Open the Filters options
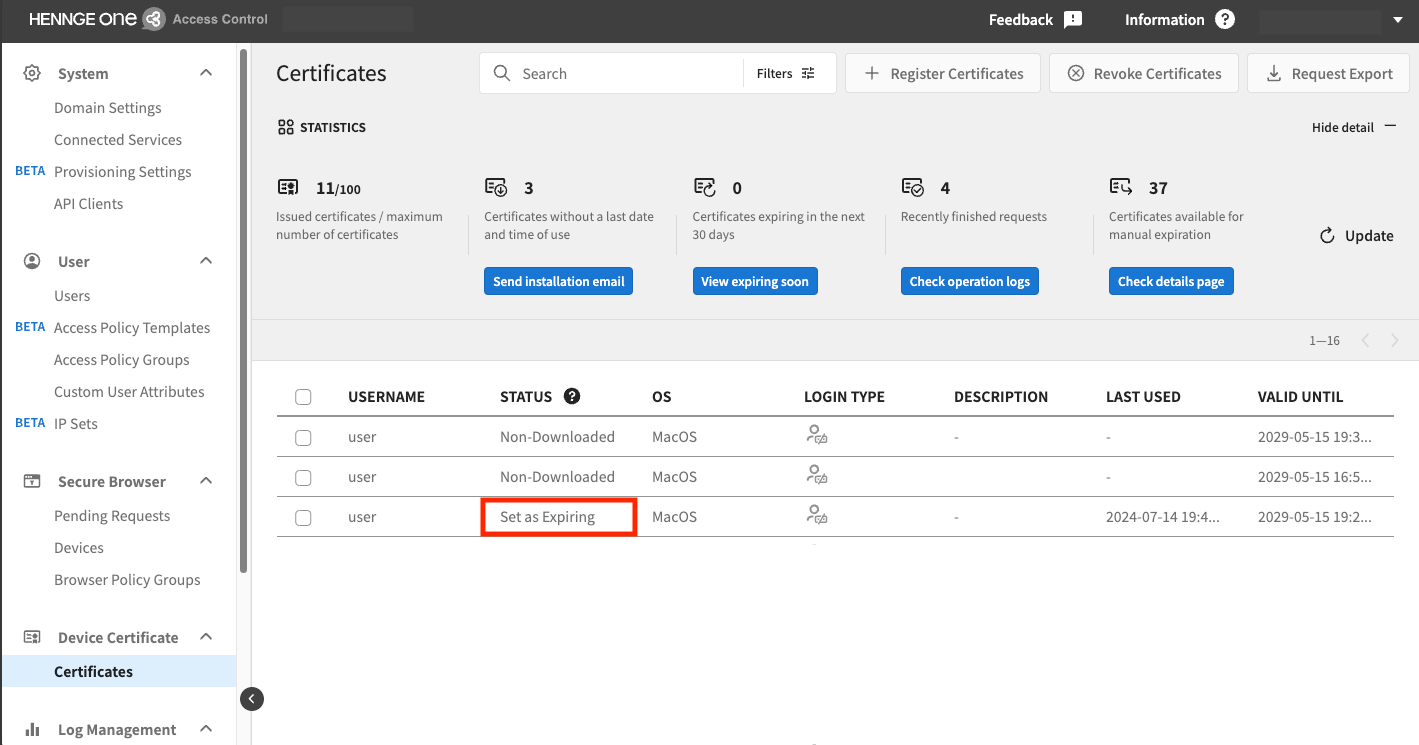The image size is (1419, 745). (786, 73)
